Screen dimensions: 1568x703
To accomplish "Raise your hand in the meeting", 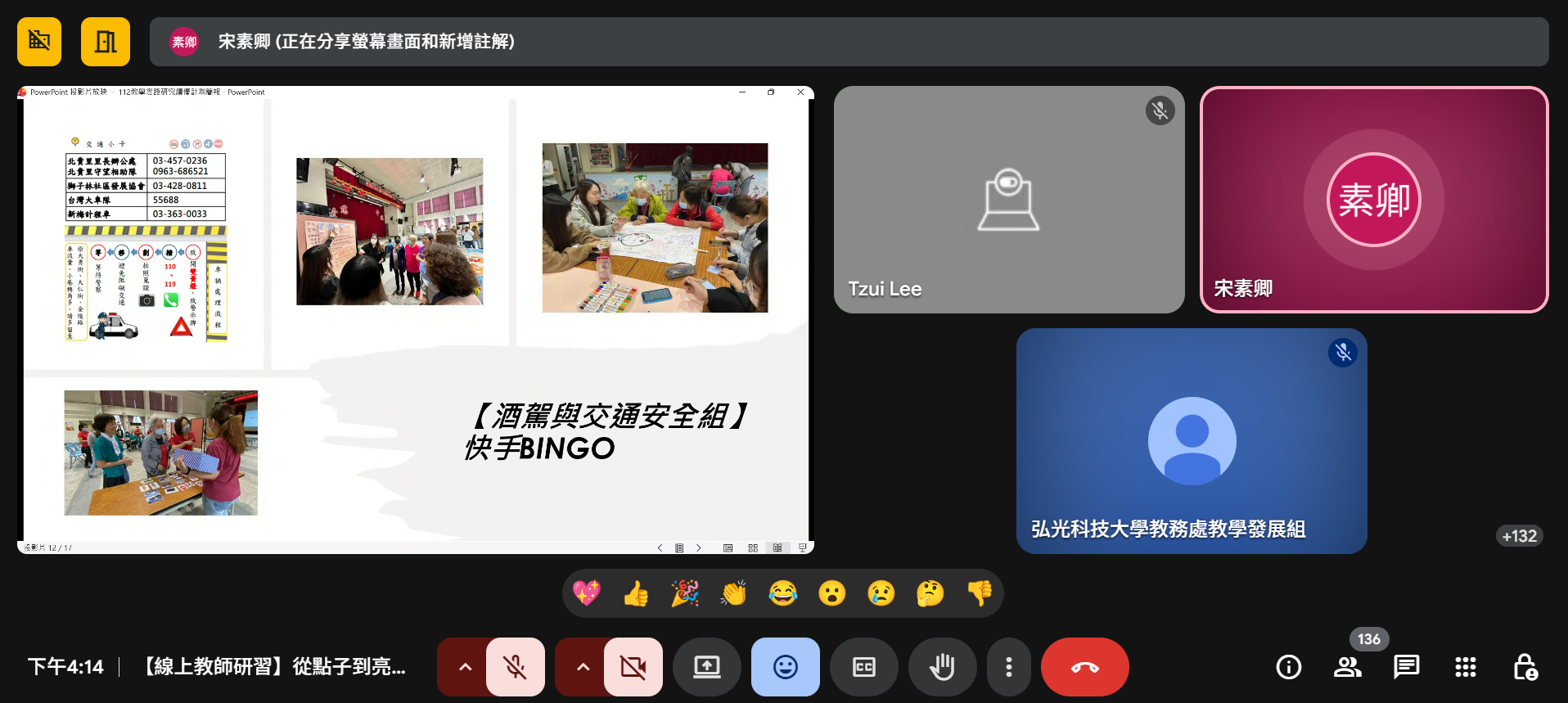I will pos(942,667).
